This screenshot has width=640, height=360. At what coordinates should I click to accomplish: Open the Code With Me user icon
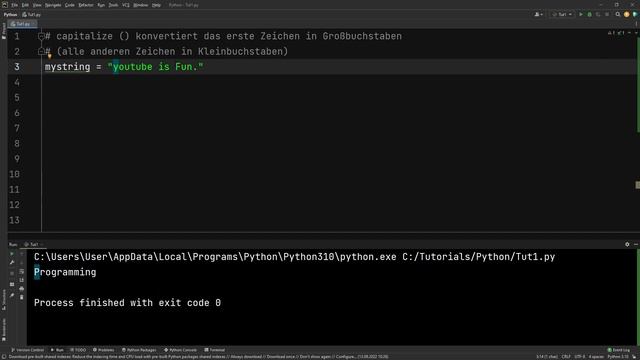pos(538,14)
